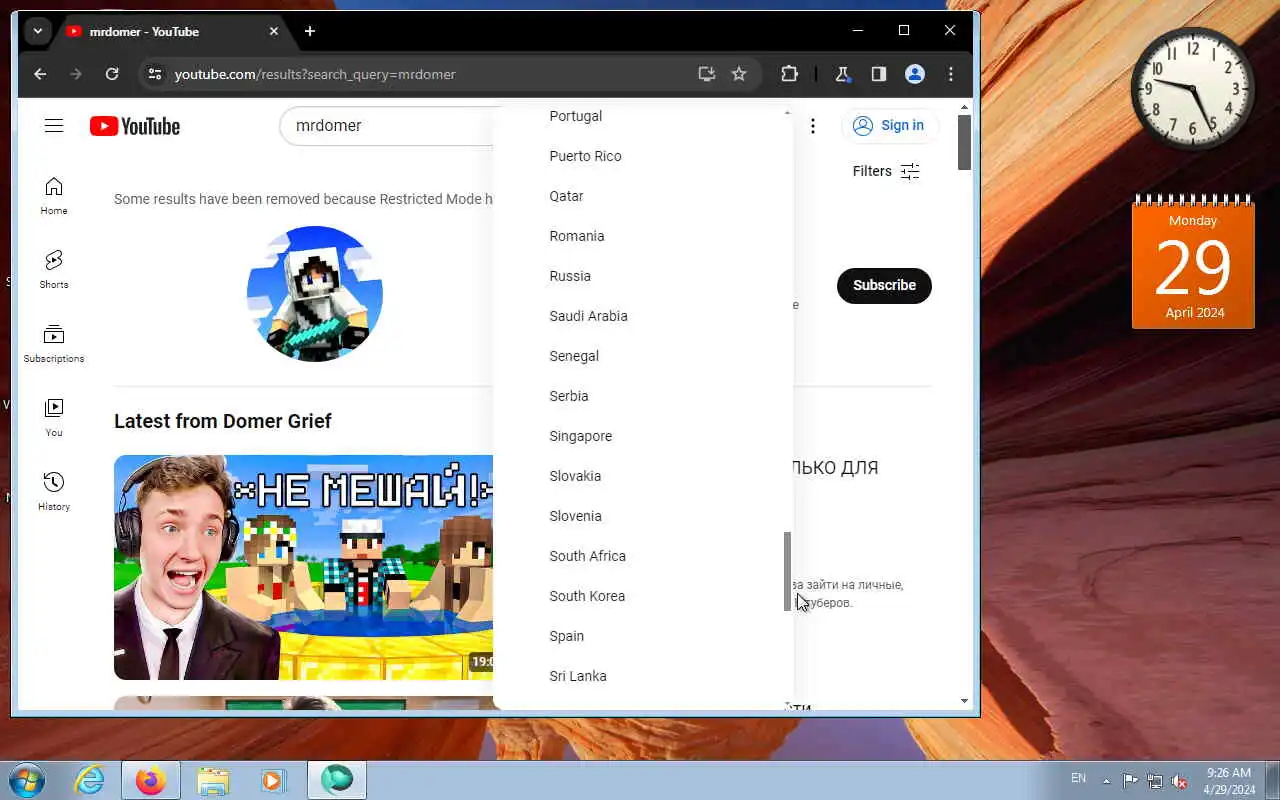Go back in Chrome
1280x800 pixels.
point(40,74)
